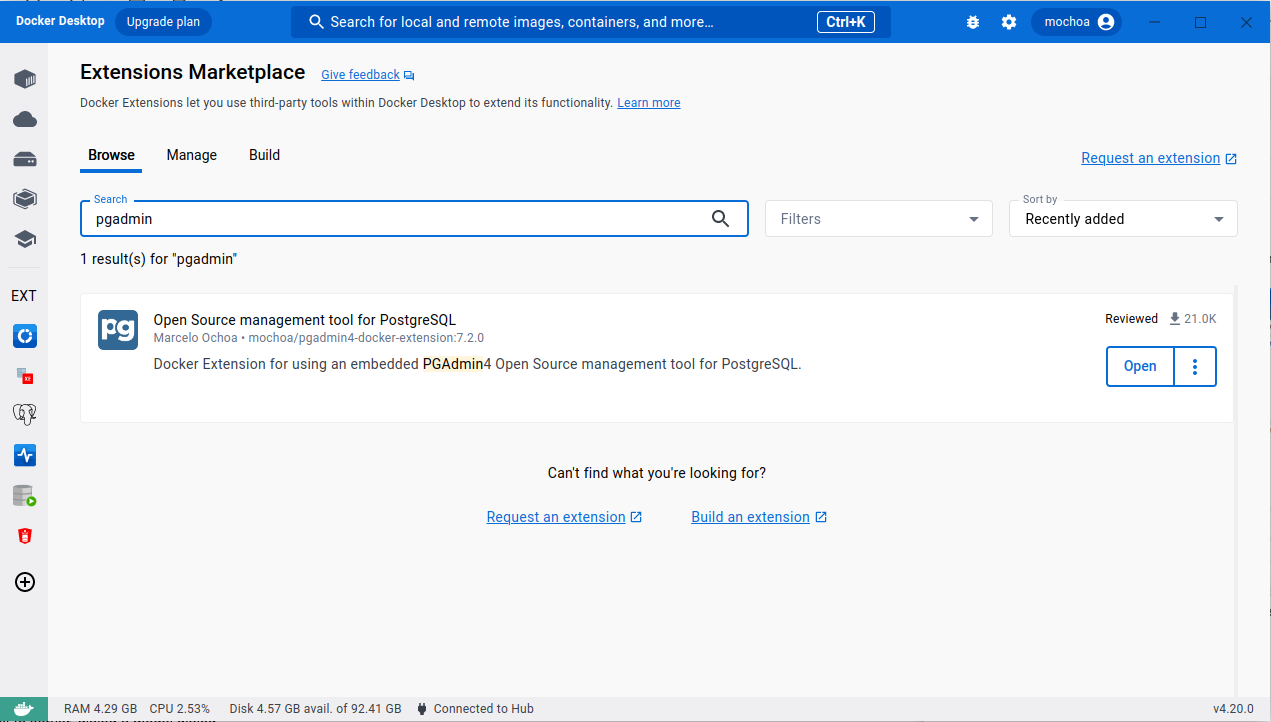Expand the Filters dropdown
This screenshot has height=722, width=1271.
(x=878, y=219)
